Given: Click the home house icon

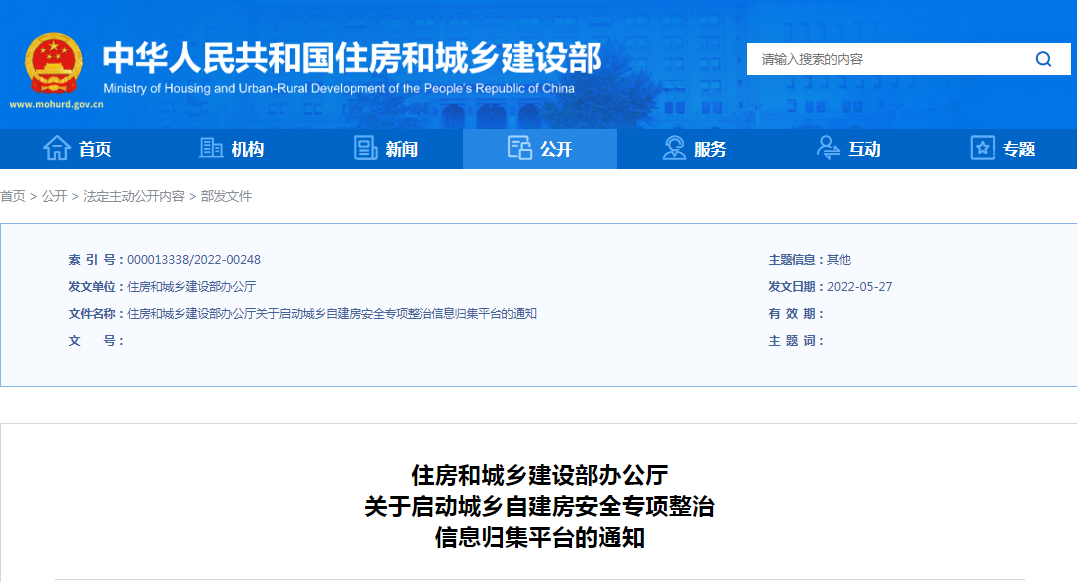Looking at the screenshot, I should tap(57, 148).
